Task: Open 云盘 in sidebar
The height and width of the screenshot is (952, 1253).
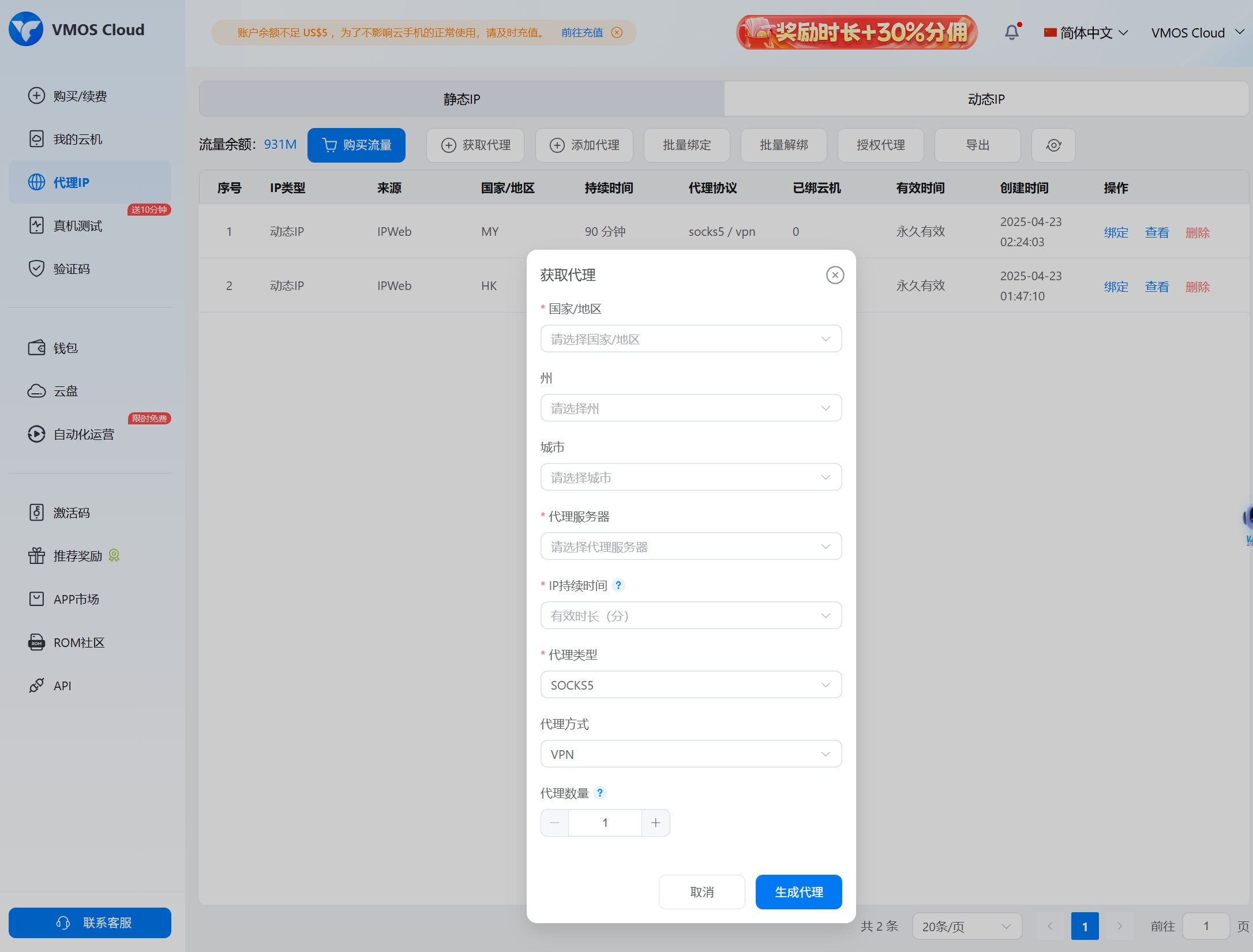Action: click(x=90, y=391)
